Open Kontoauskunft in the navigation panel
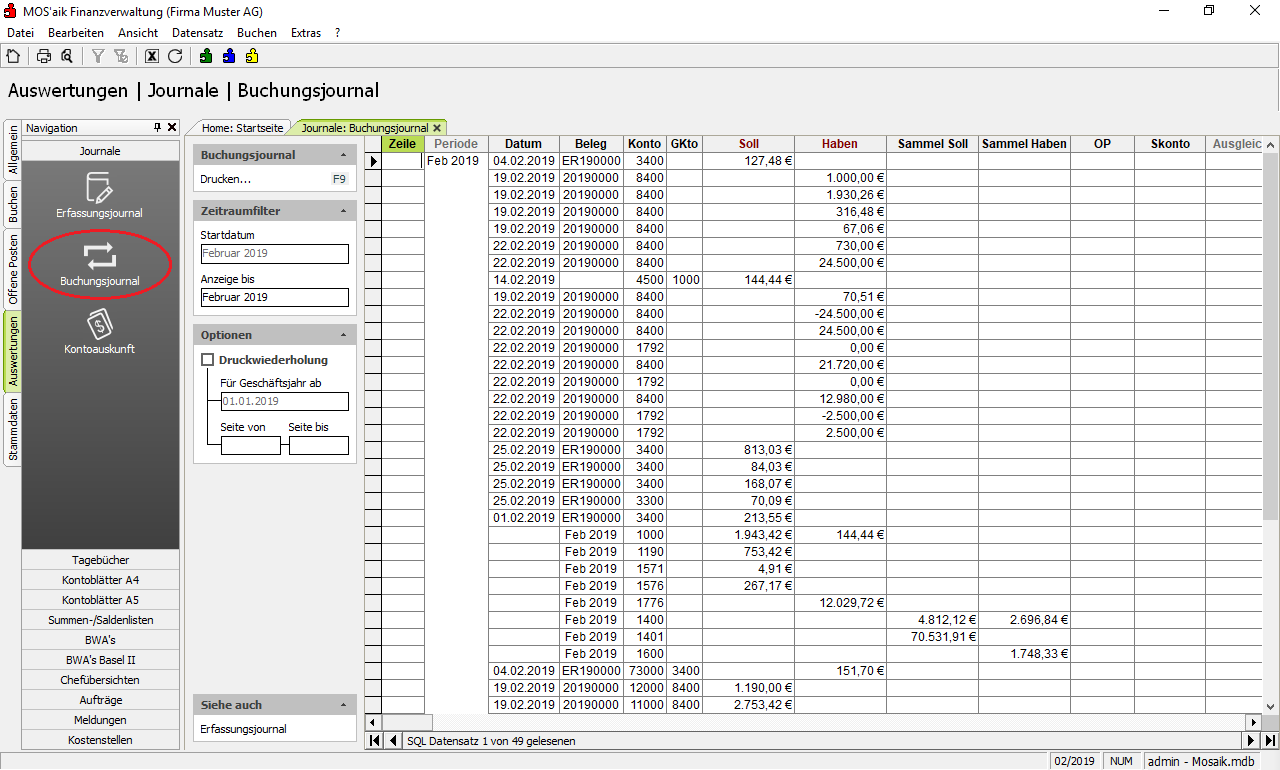1280x770 pixels. pos(100,332)
